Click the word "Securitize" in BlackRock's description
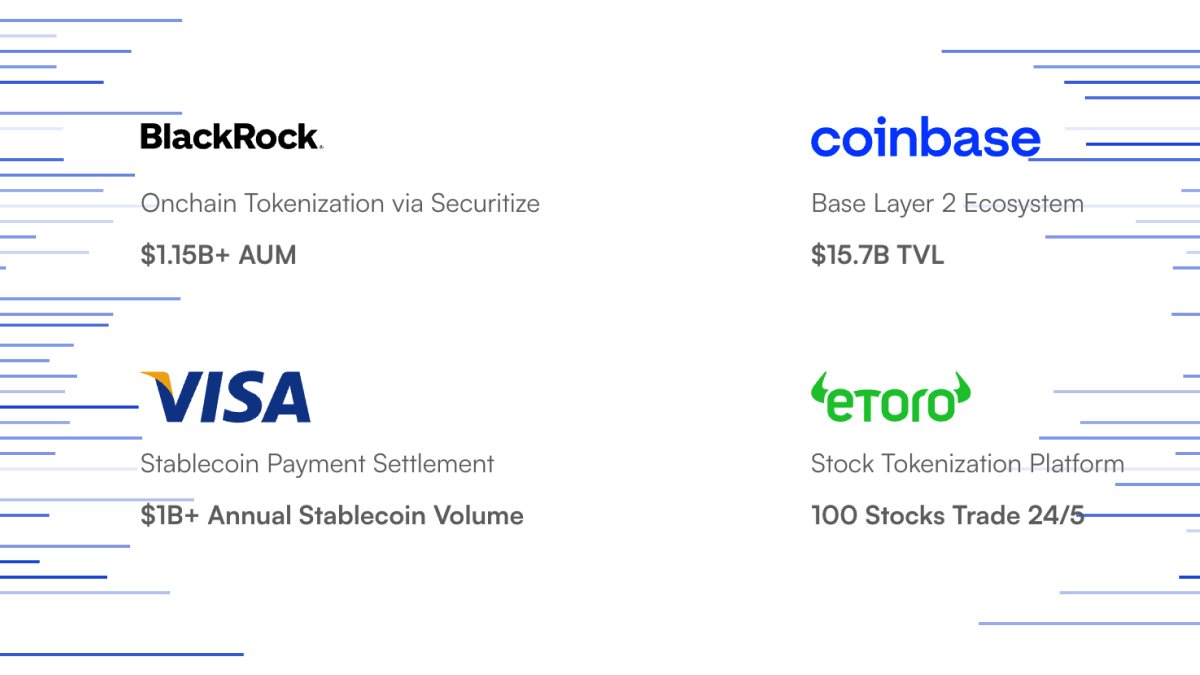Image resolution: width=1200 pixels, height=675 pixels. (x=485, y=204)
